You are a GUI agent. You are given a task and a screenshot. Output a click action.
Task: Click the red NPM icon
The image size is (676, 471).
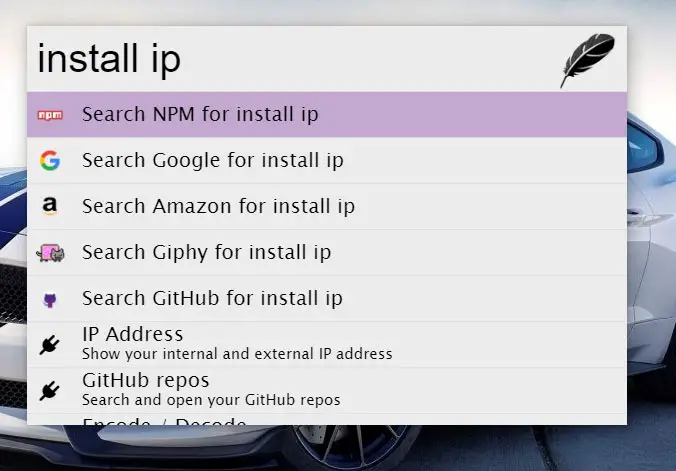pyautogui.click(x=49, y=115)
